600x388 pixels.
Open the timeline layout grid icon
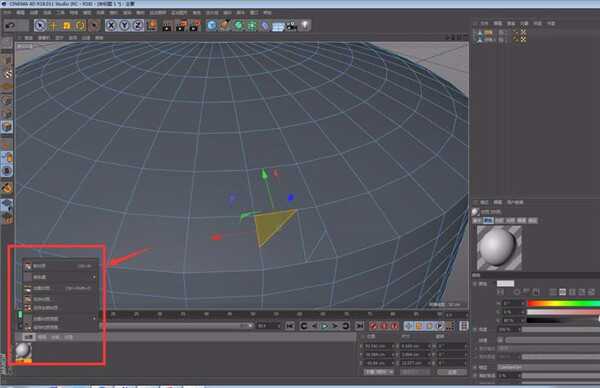pos(463,326)
